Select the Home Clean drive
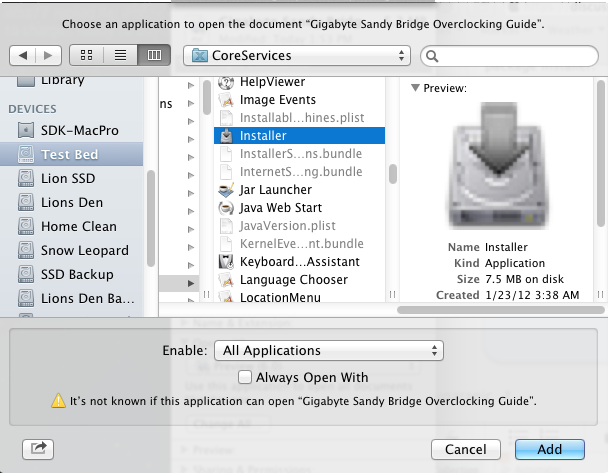 click(x=72, y=226)
